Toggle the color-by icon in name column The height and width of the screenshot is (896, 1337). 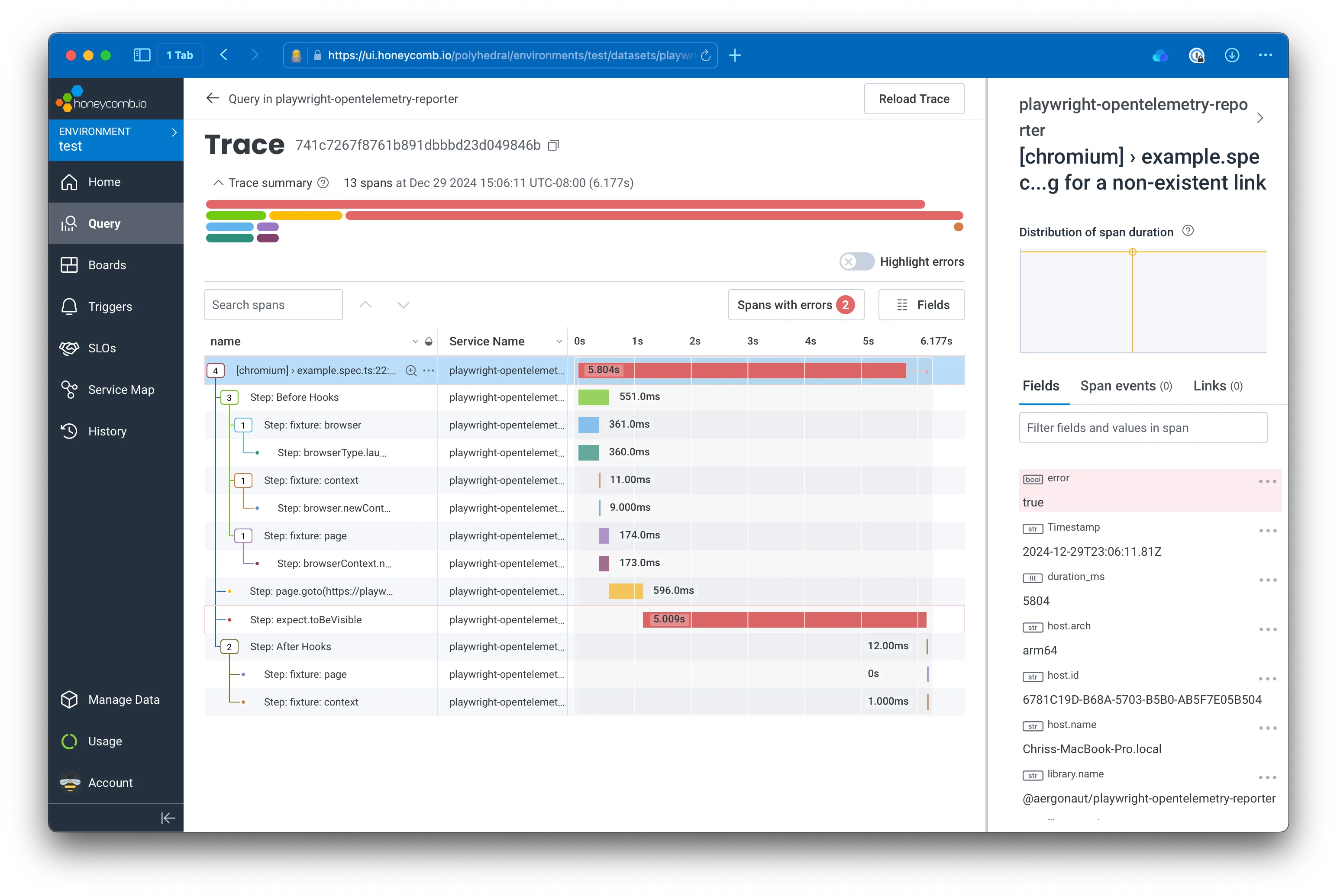tap(429, 341)
